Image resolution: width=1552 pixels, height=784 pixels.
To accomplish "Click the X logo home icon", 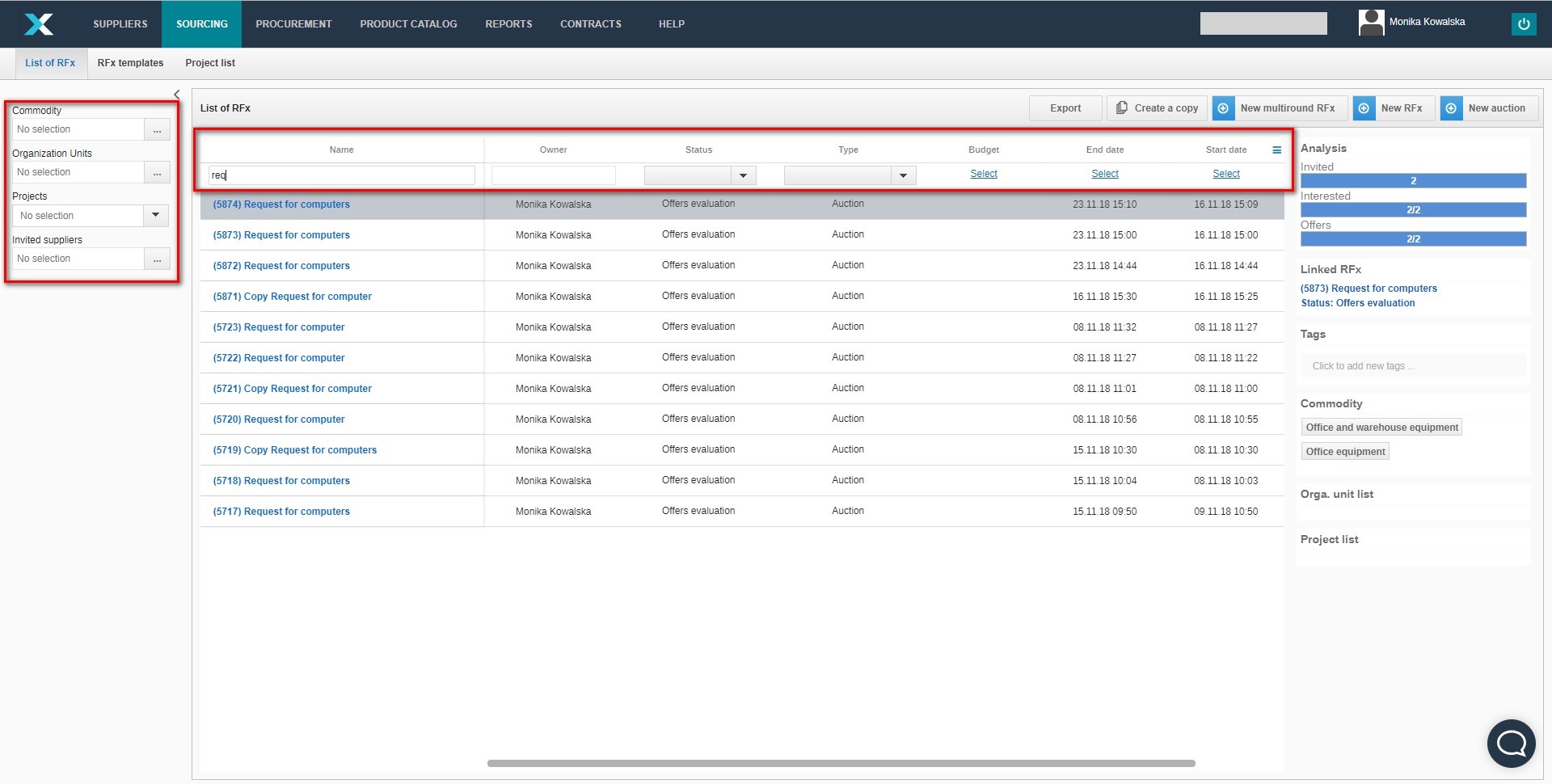I will point(38,24).
